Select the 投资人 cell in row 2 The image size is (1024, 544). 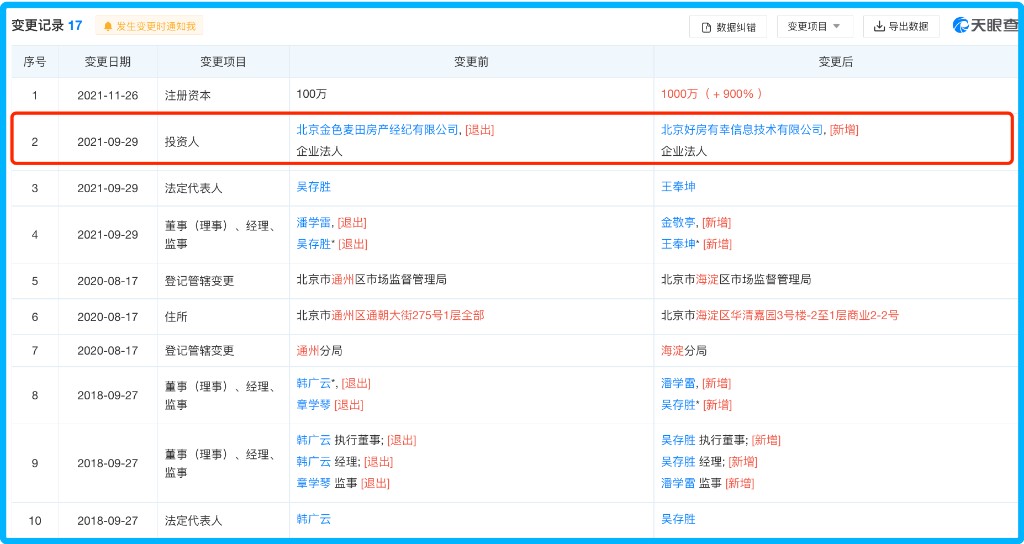[x=223, y=140]
